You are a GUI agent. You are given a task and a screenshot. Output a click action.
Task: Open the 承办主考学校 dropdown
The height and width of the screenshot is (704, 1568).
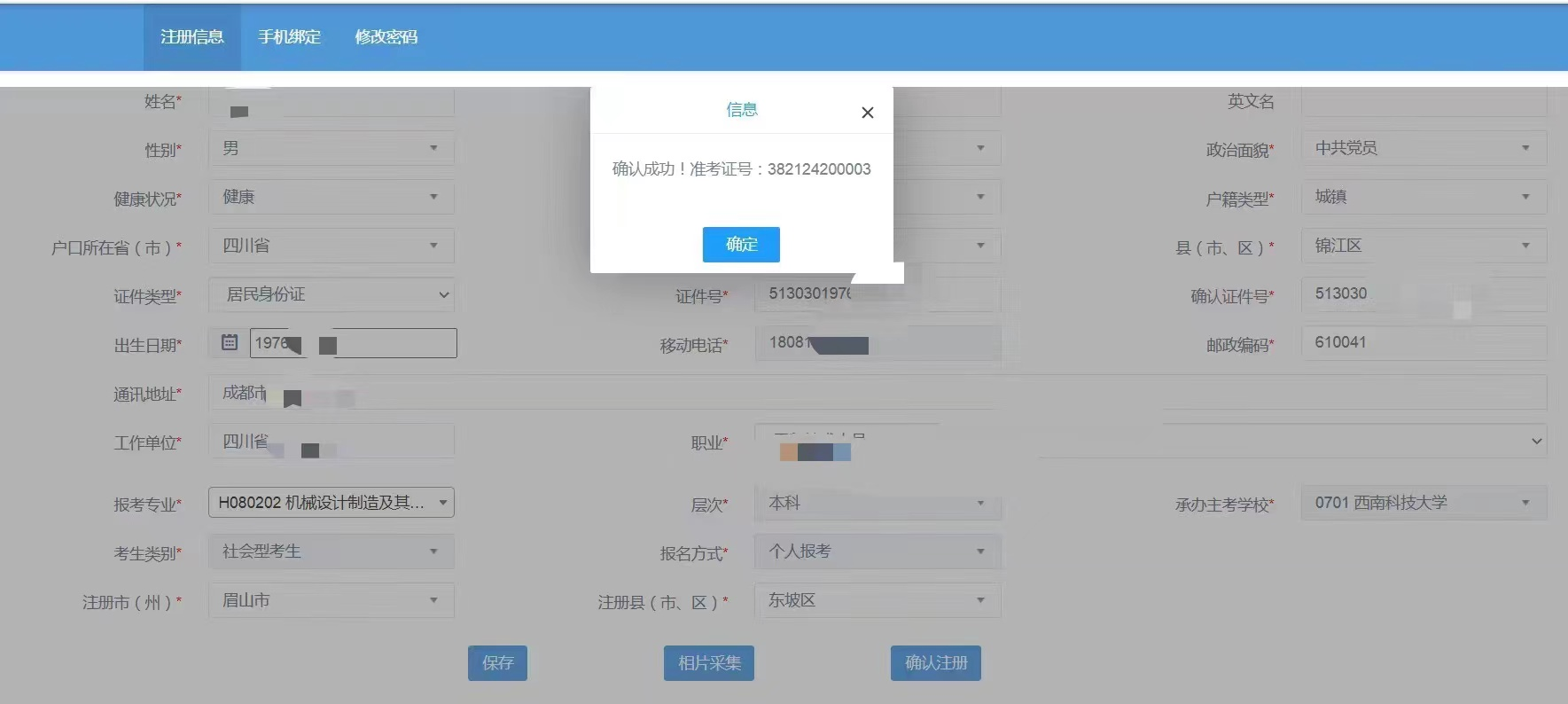(x=1423, y=503)
